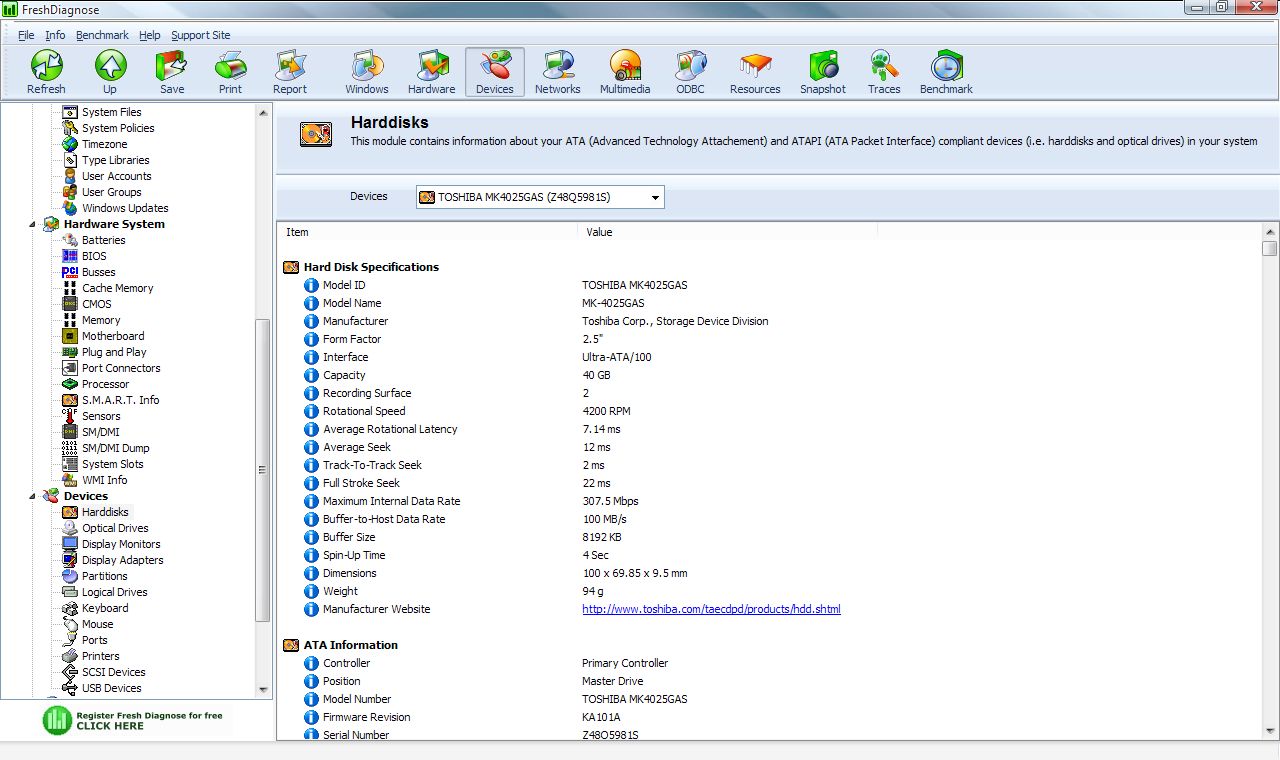This screenshot has height=760, width=1280.
Task: Open the Toshiba manufacturer website link
Action: 711,609
